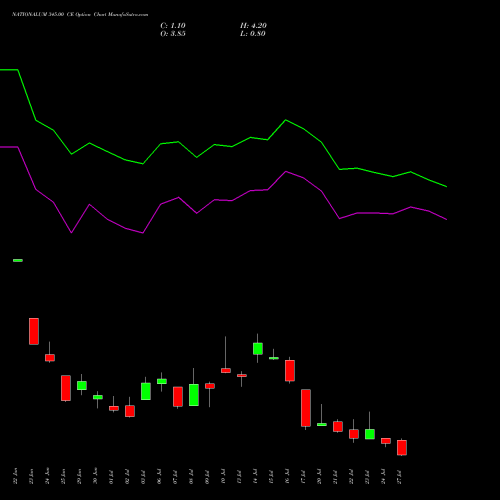Click the 30 Jun date label
Viewport: 500px width, 500px height.
[x=95, y=476]
